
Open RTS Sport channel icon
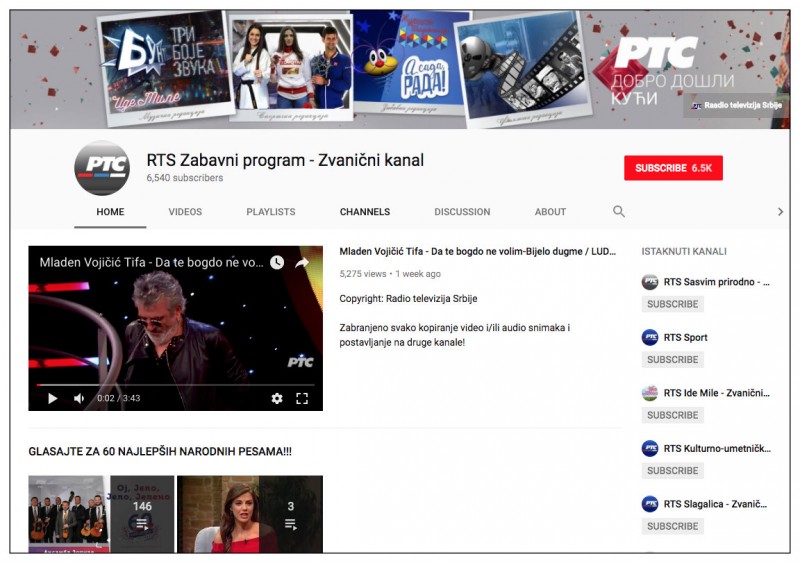(x=649, y=337)
